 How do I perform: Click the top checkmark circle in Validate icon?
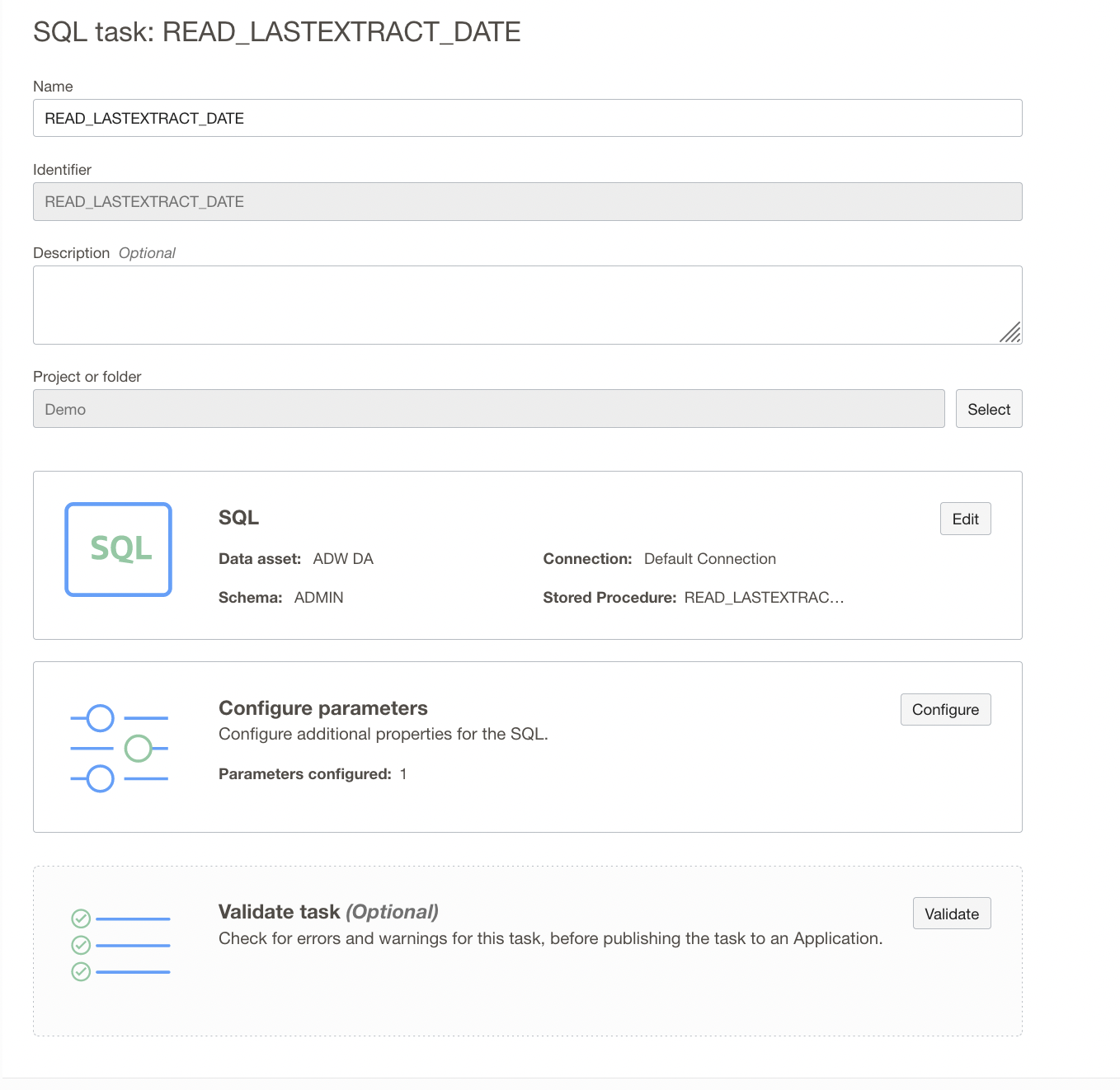[80, 916]
